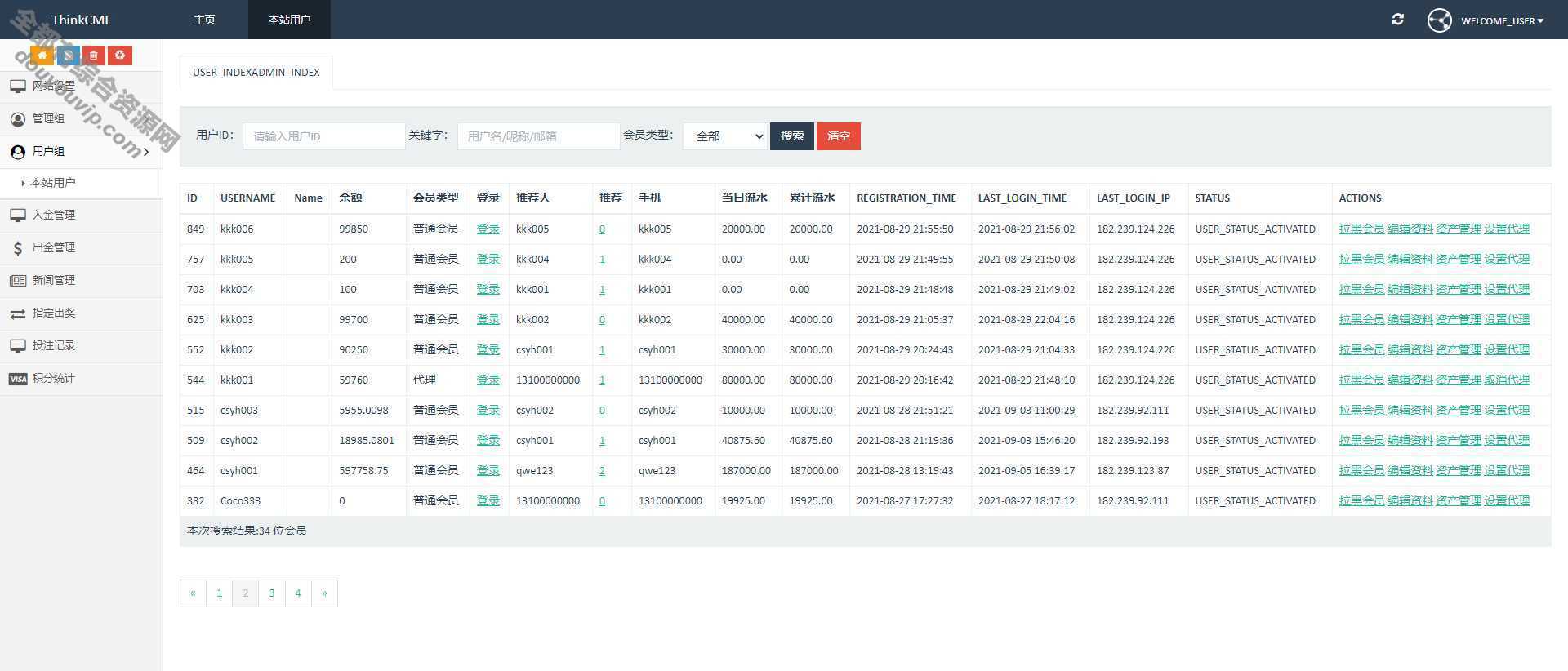Viewport: 1568px width, 671px height.
Task: Open the 会员类型 dropdown showing 全部
Action: (725, 136)
